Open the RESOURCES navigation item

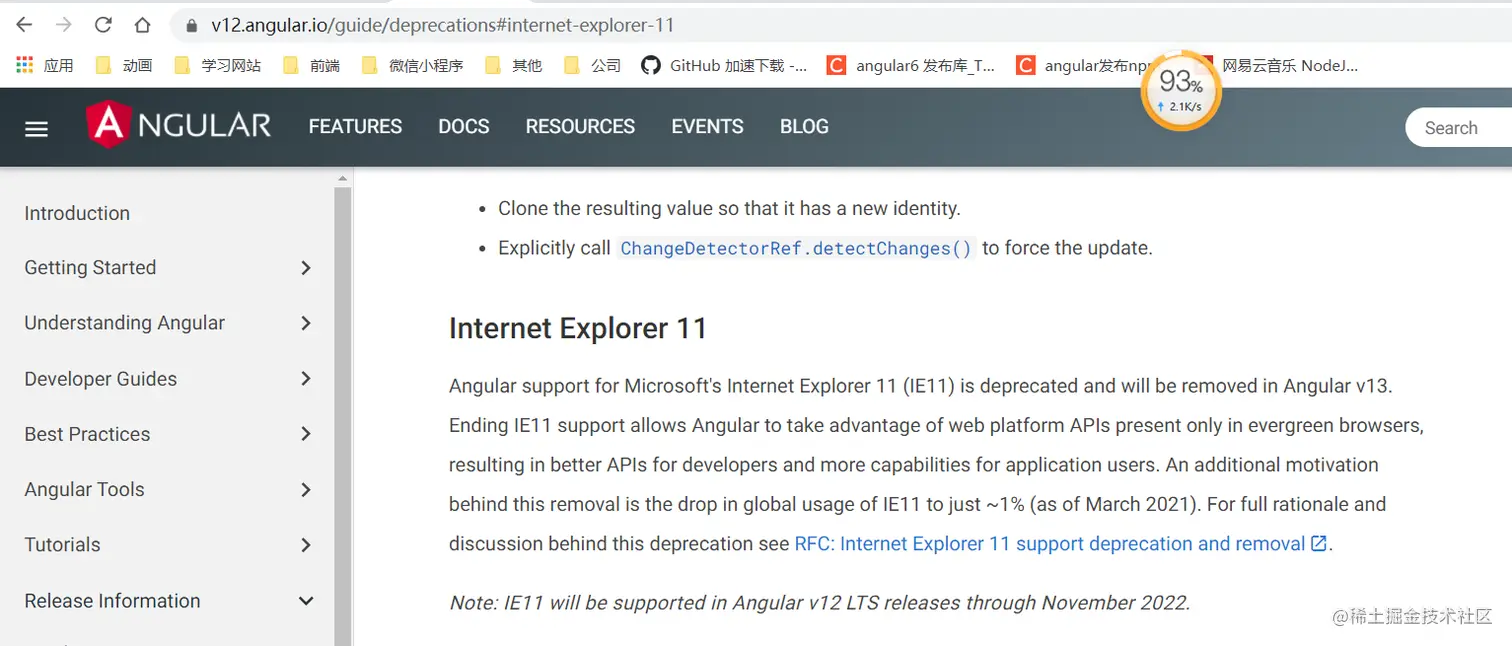click(580, 127)
